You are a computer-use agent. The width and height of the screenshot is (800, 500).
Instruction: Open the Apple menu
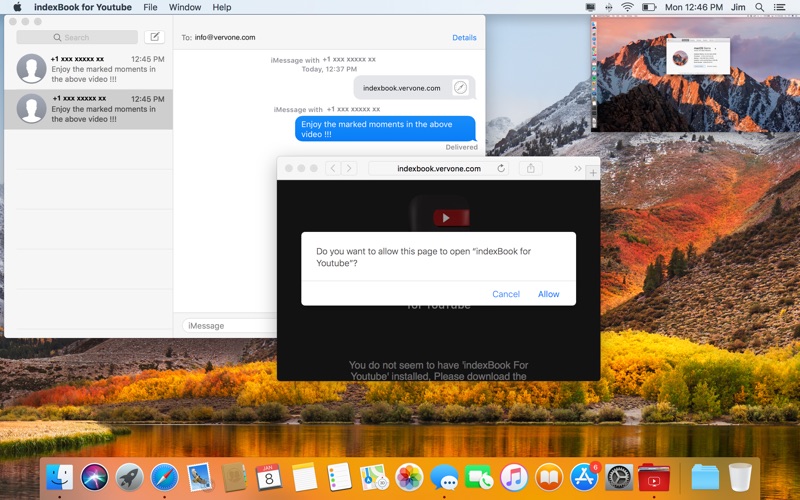pyautogui.click(x=17, y=7)
